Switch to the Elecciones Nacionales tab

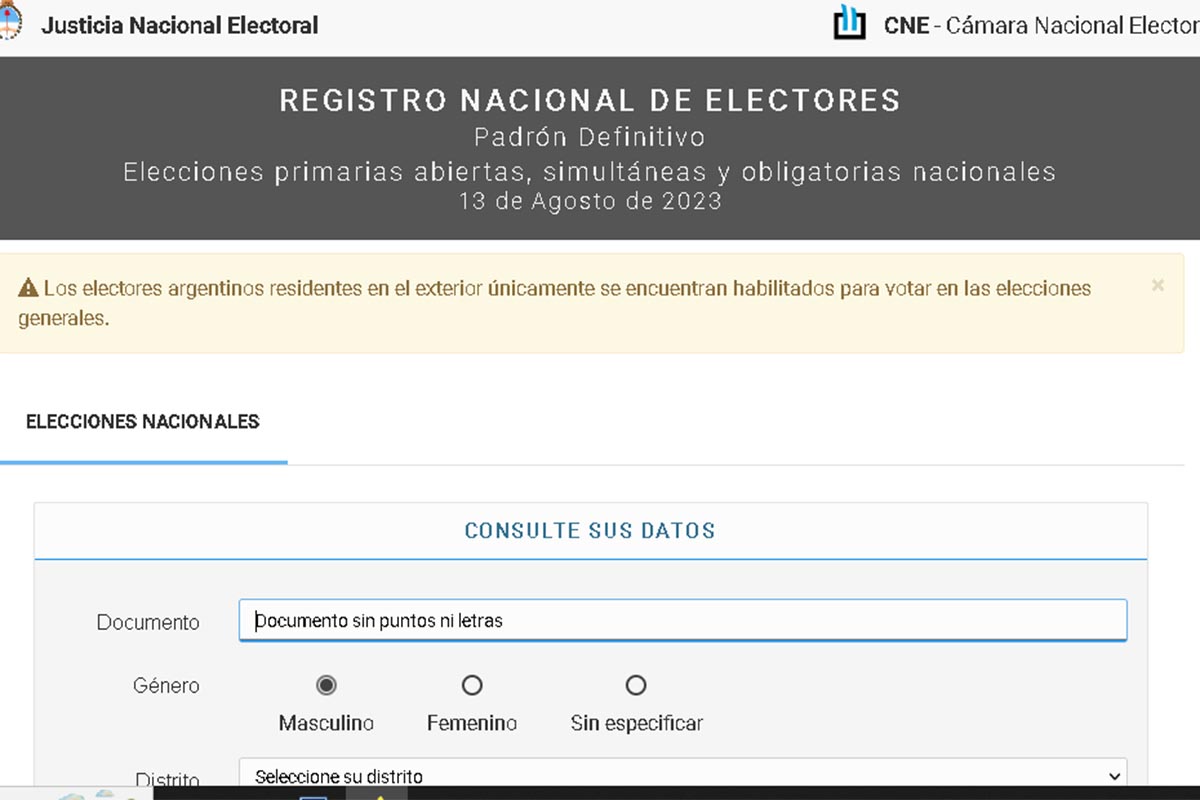point(143,422)
